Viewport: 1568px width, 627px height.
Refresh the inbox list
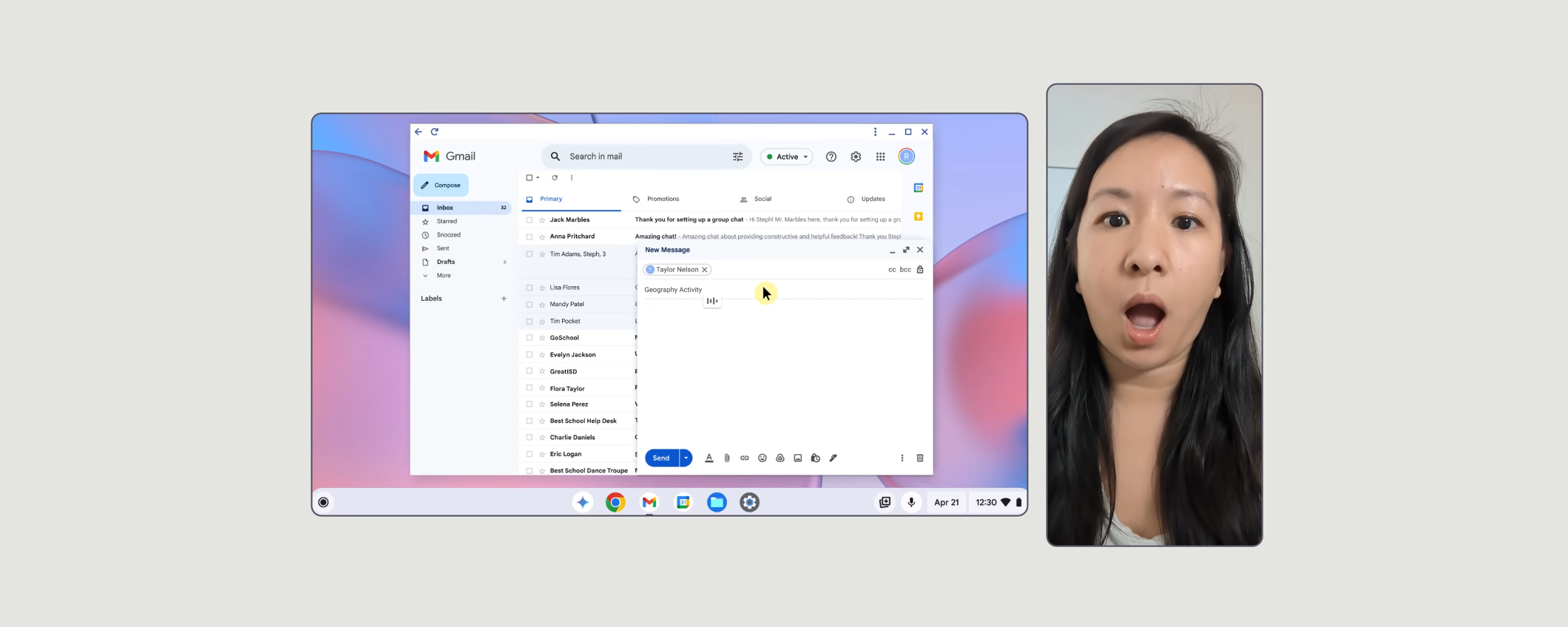click(555, 177)
